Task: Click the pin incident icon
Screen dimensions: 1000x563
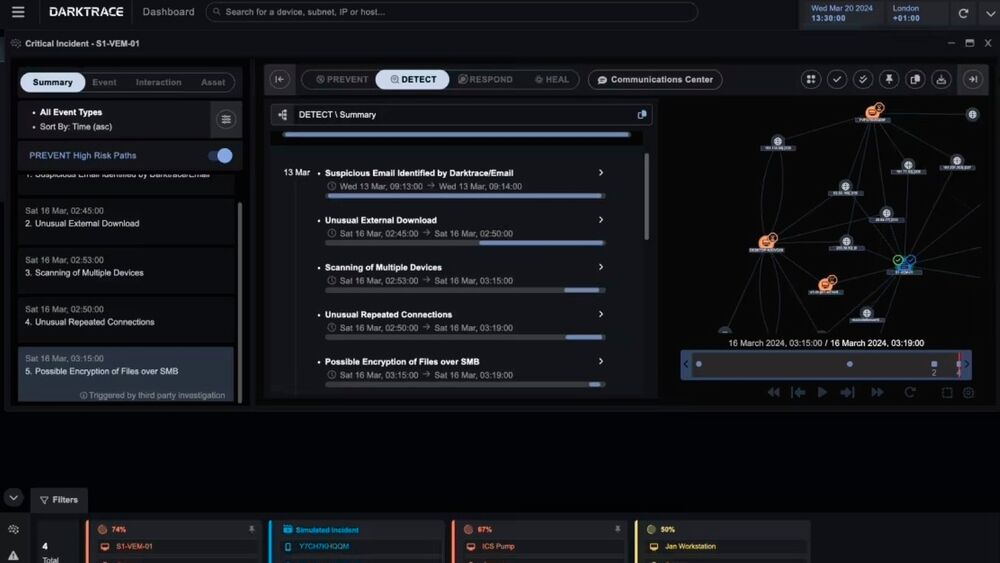Action: 889,80
